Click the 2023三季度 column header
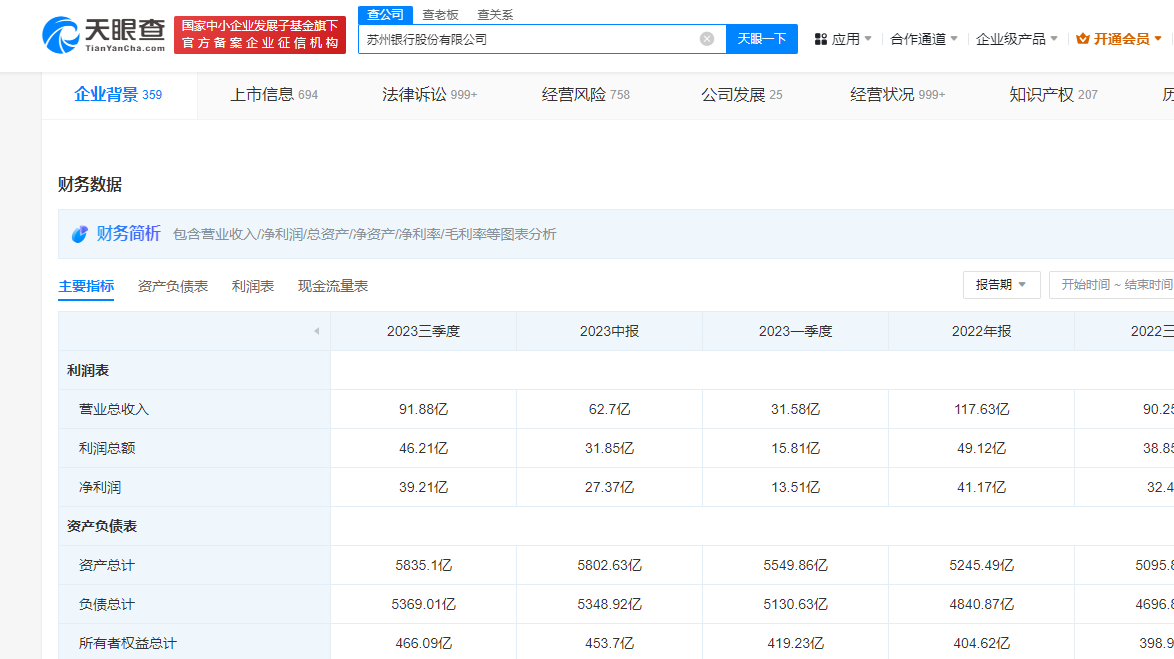Image resolution: width=1174 pixels, height=659 pixels. click(423, 331)
